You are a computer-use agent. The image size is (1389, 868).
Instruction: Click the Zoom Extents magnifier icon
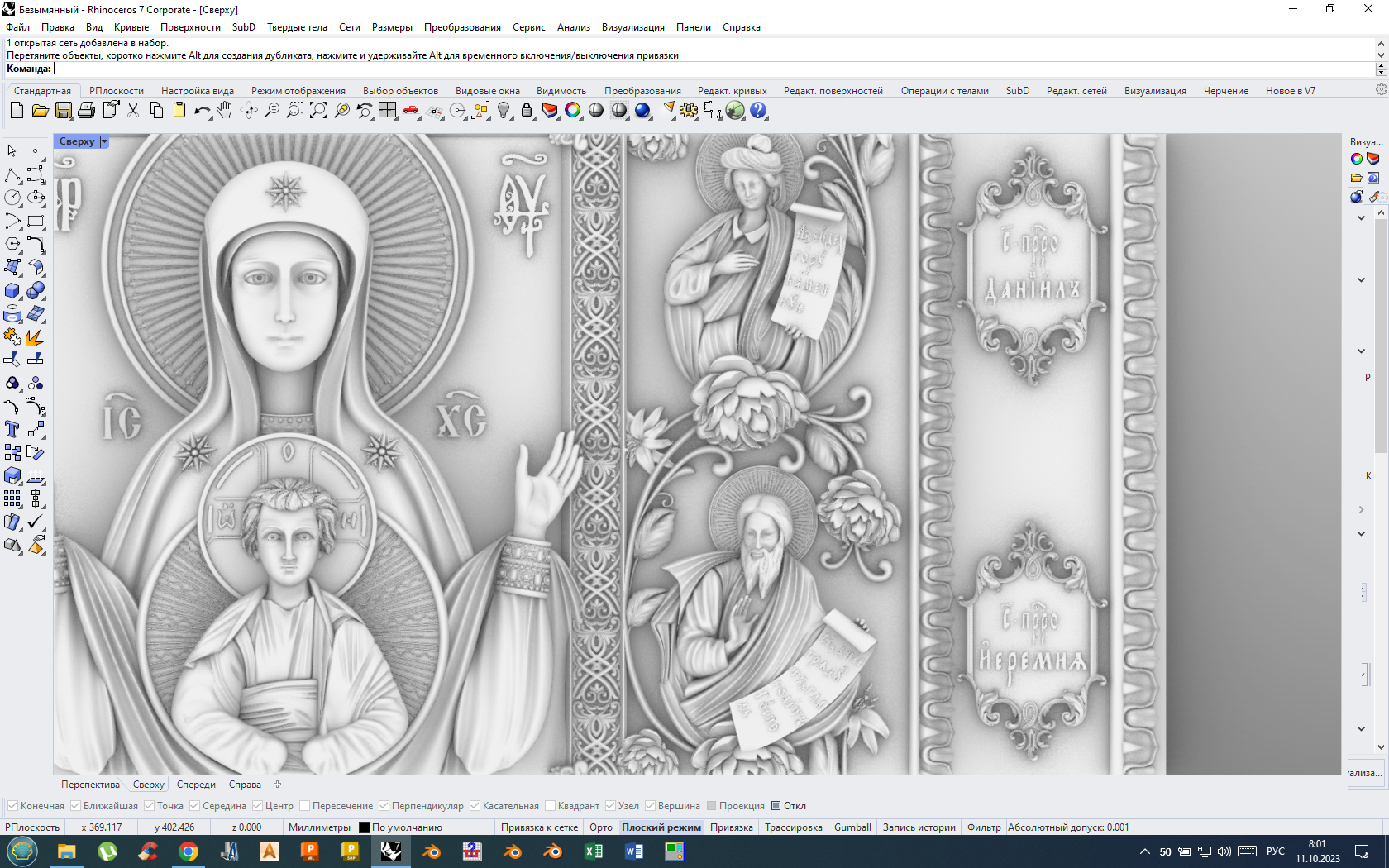click(318, 110)
